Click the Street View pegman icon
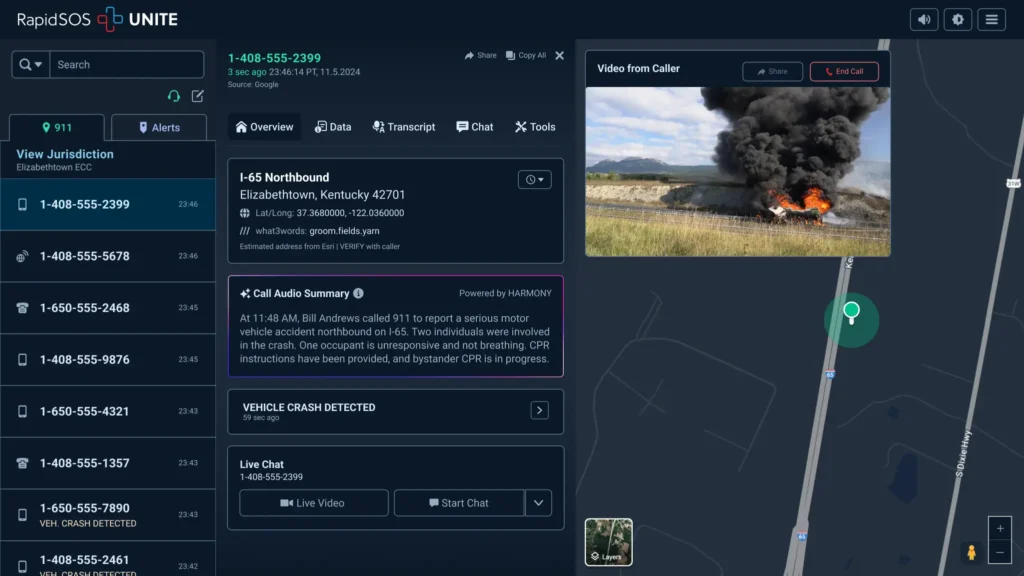 click(x=970, y=552)
